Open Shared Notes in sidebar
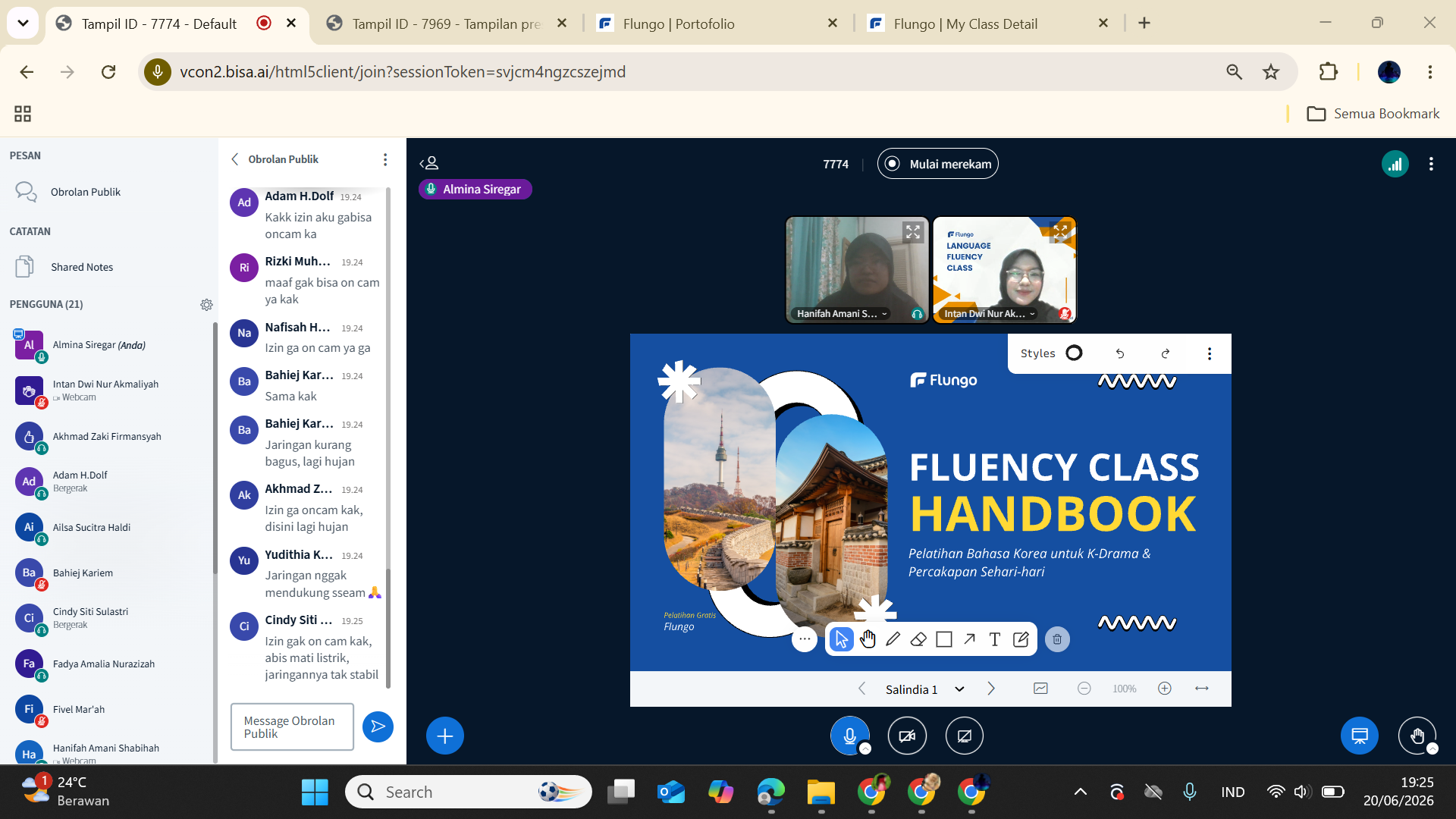 (81, 267)
